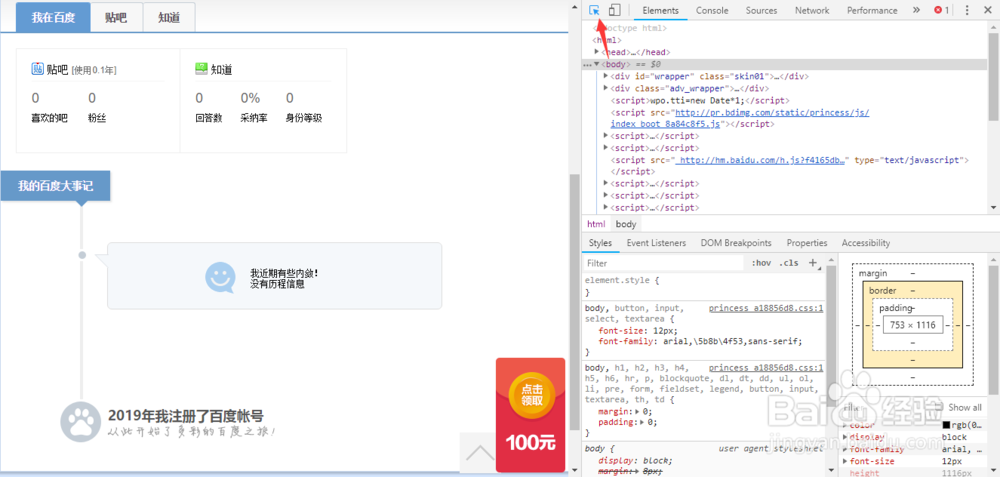Click the gray paw print Baidu icon
The height and width of the screenshot is (477, 1000).
[80, 422]
